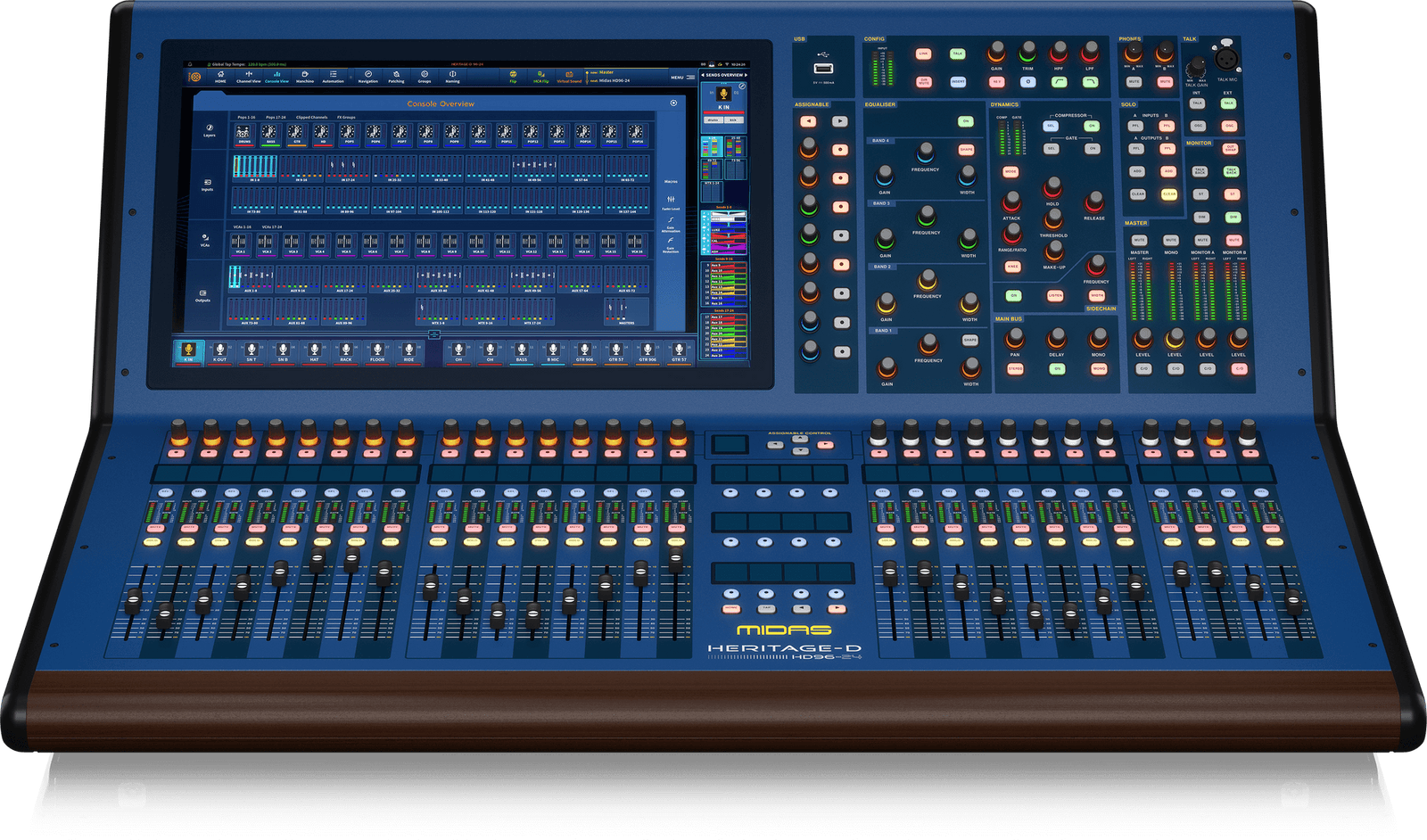This screenshot has height=840, width=1427.
Task: Select the Outputs section icon
Action: (202, 295)
